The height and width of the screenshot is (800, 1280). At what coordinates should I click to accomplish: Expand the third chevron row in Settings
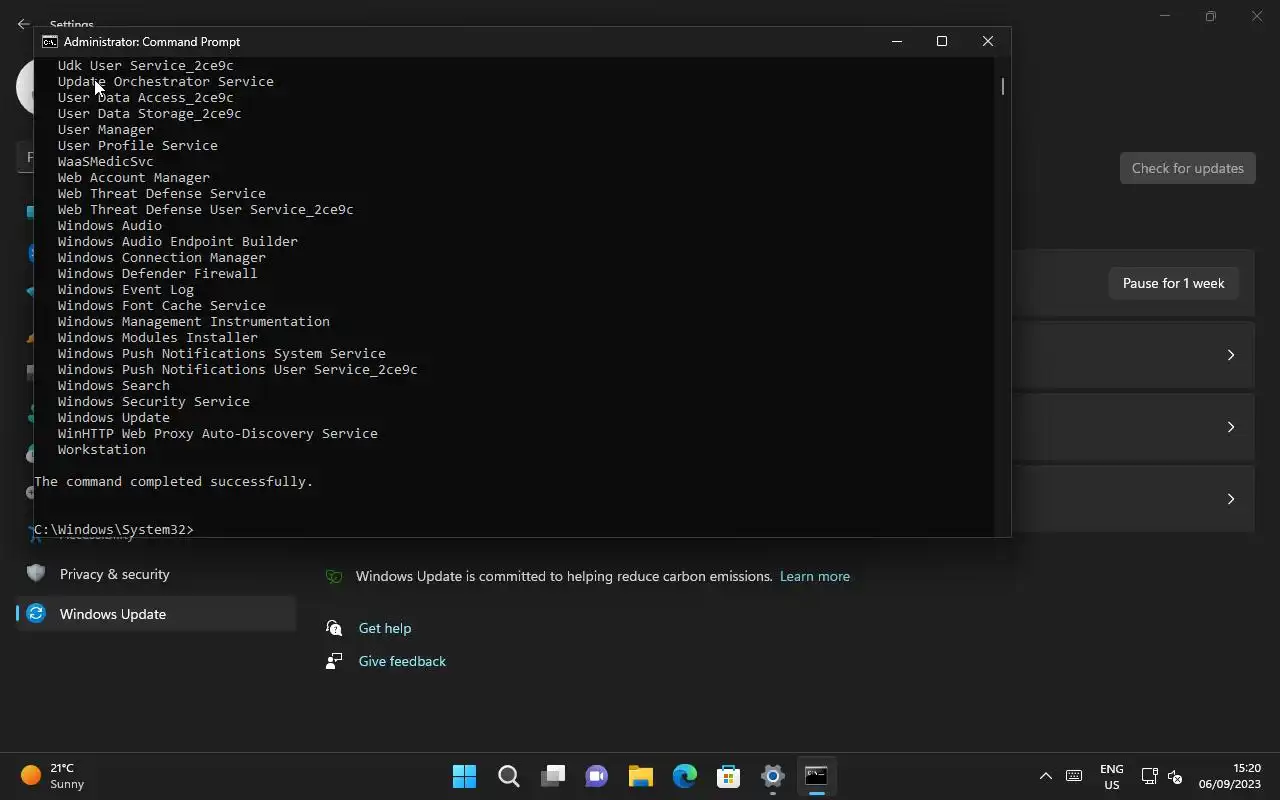(1231, 499)
